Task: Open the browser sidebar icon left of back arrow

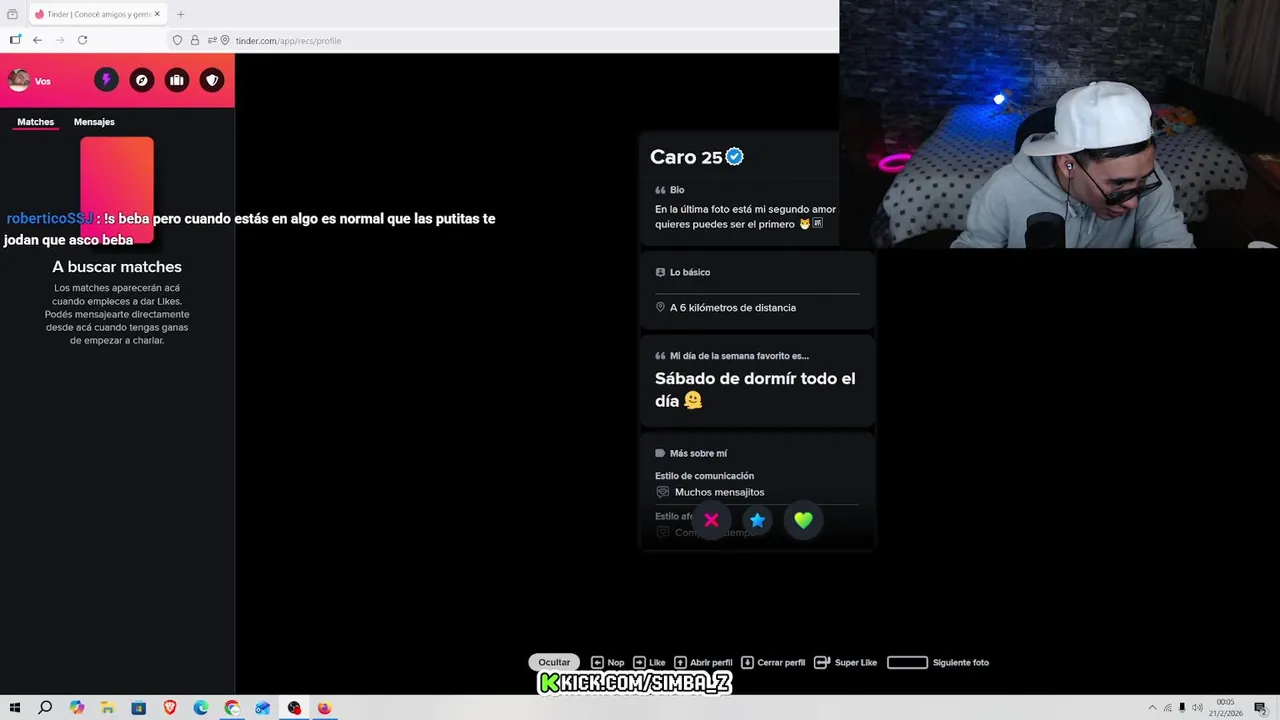Action: tap(15, 40)
